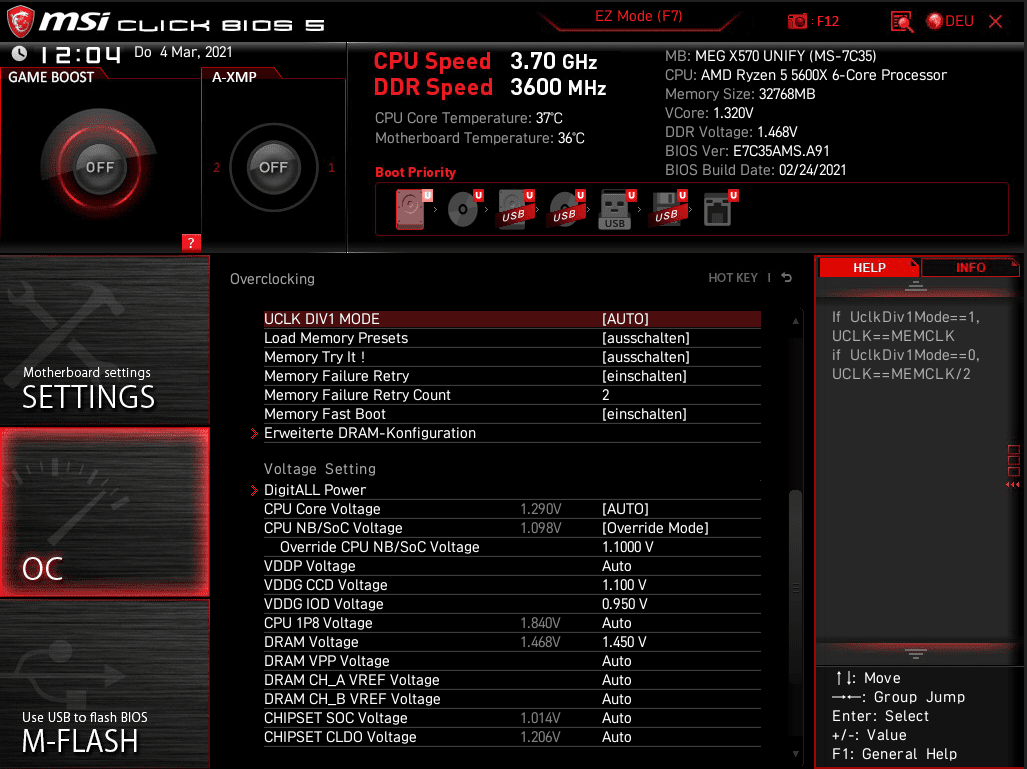Select the DRAM CH_A VREF Voltage row
1027x769 pixels.
click(x=512, y=680)
